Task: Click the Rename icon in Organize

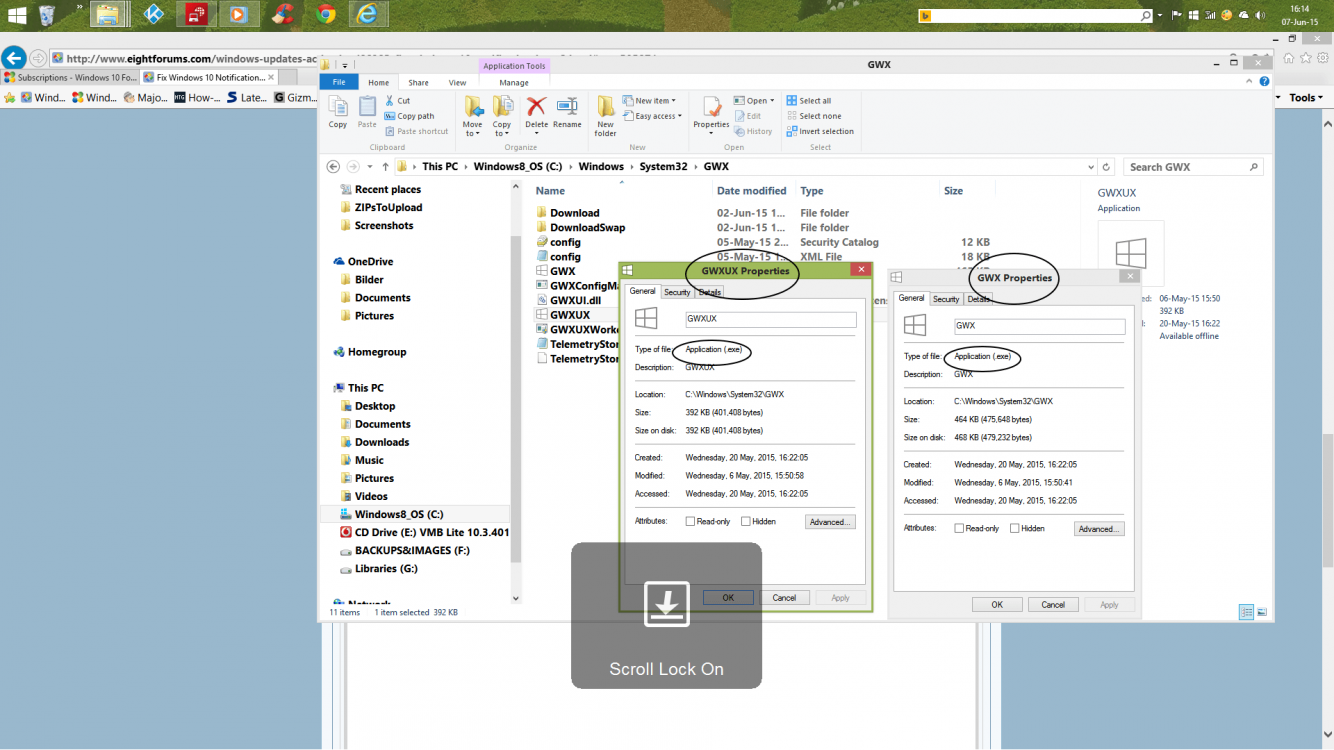Action: tap(567, 112)
